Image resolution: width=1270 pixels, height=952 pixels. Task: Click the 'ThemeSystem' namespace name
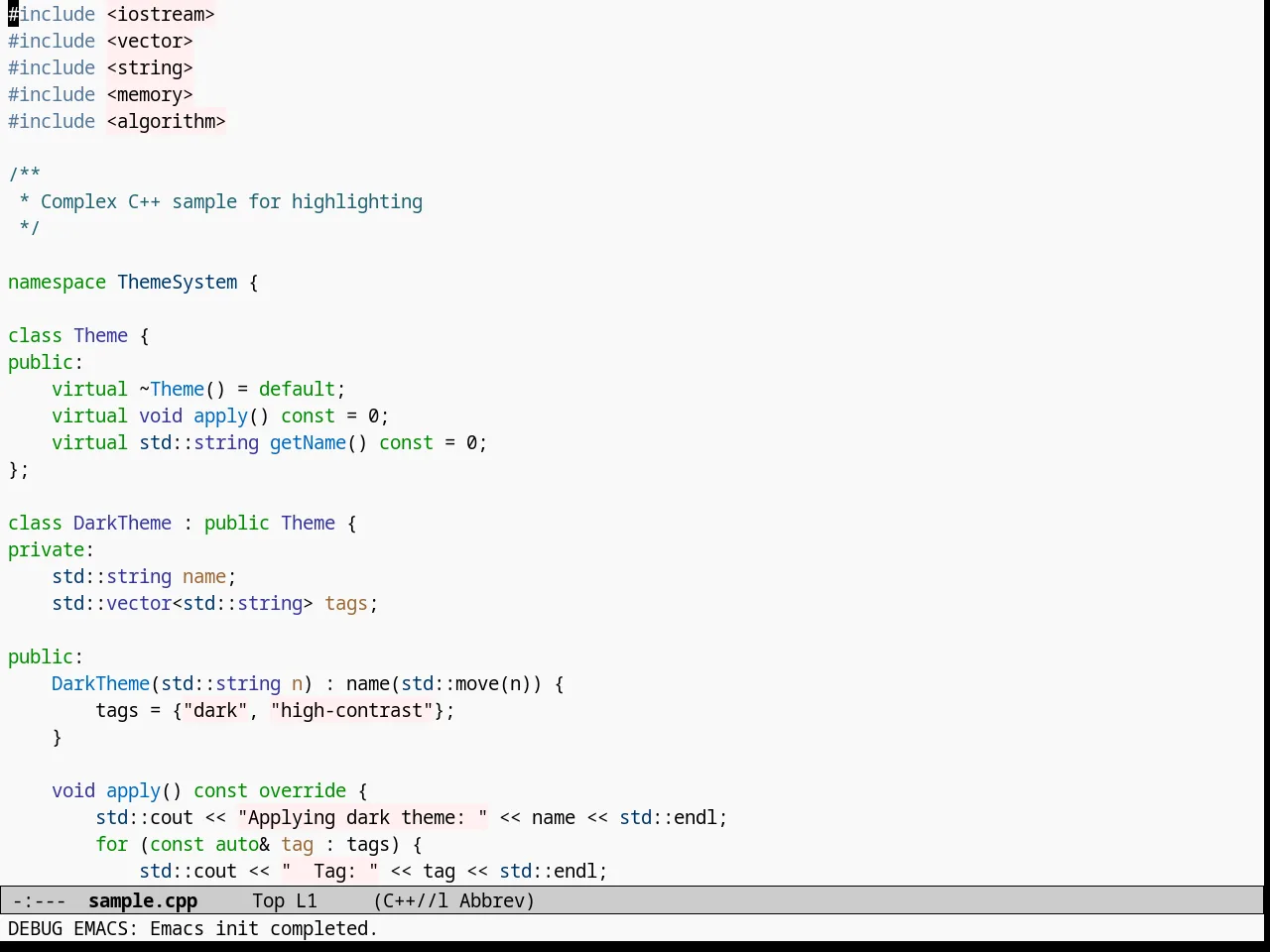[x=178, y=282]
